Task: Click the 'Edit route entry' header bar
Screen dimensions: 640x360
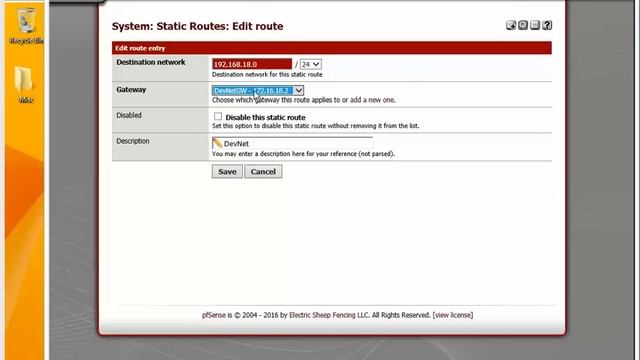Action: tap(332, 48)
